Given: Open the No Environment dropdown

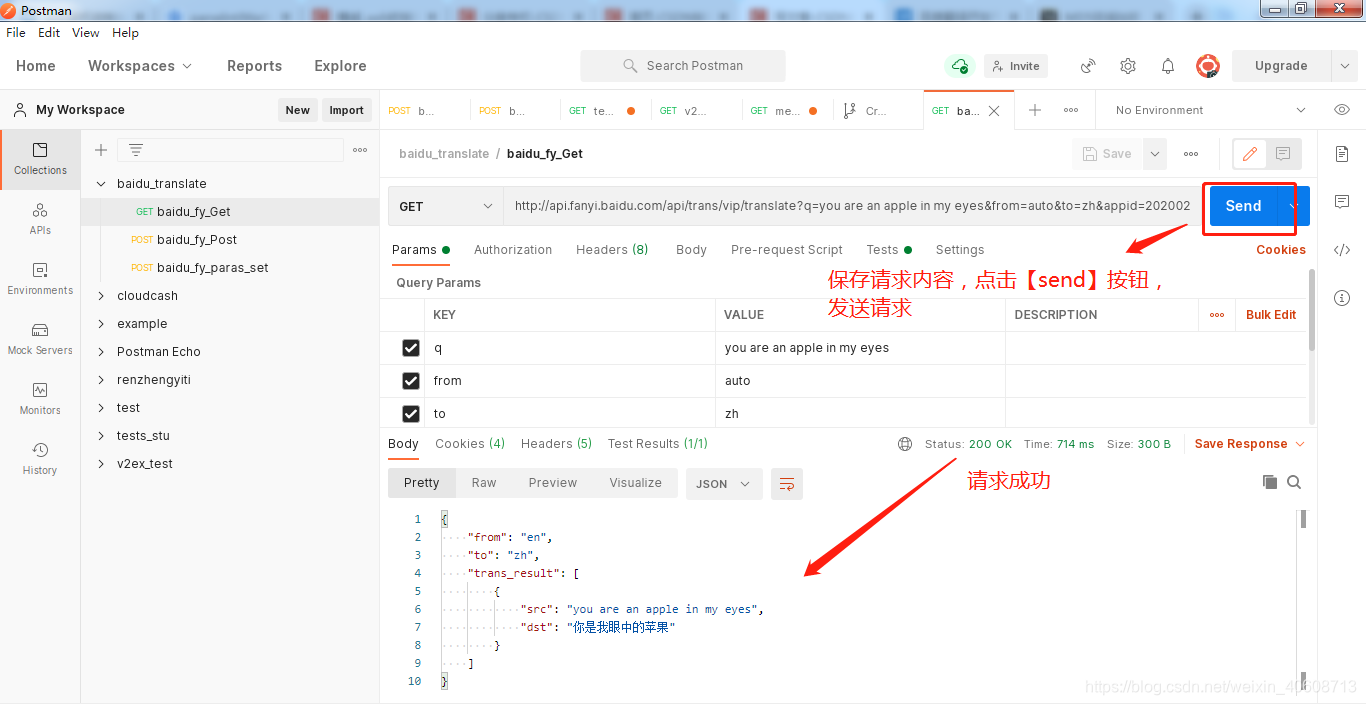Looking at the screenshot, I should point(1210,110).
